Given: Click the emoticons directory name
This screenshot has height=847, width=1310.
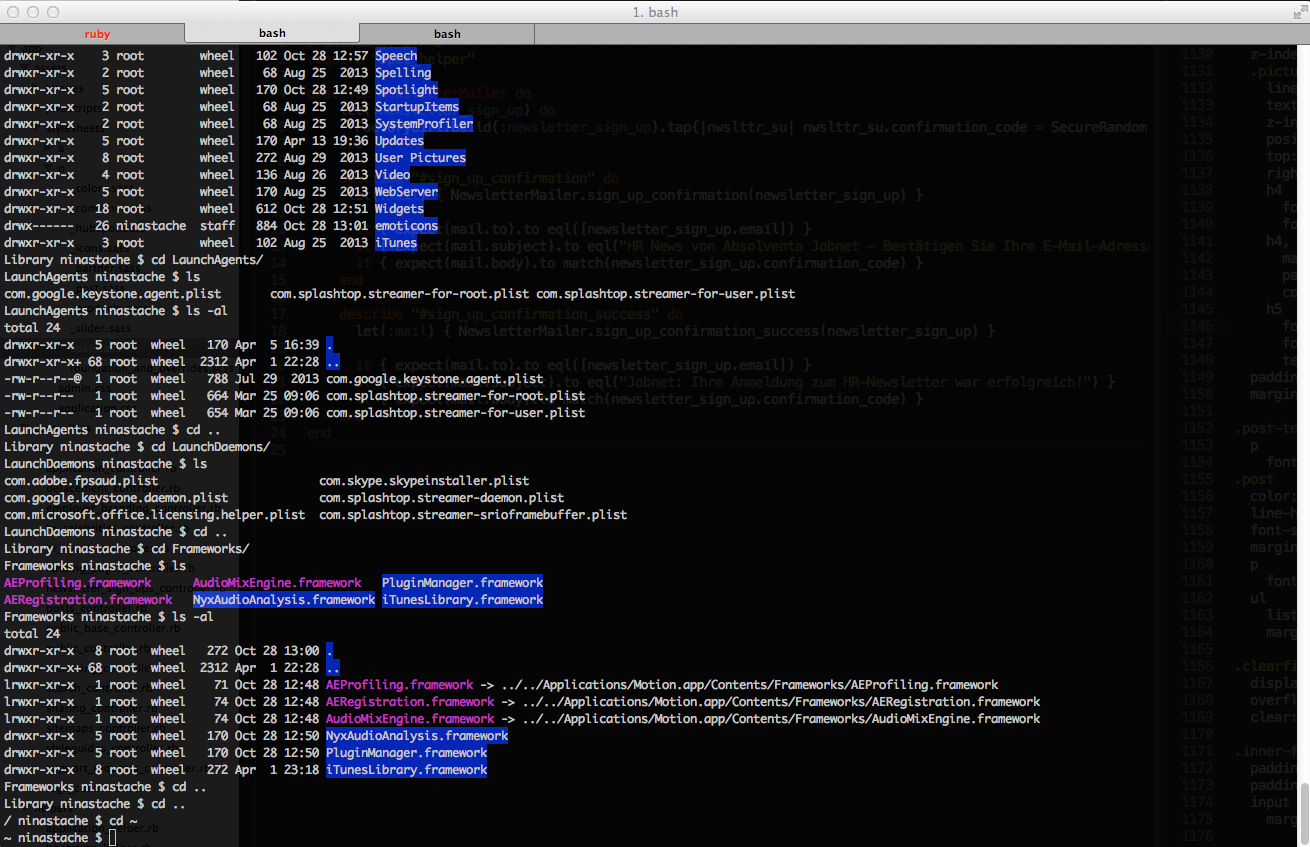Looking at the screenshot, I should tap(406, 226).
